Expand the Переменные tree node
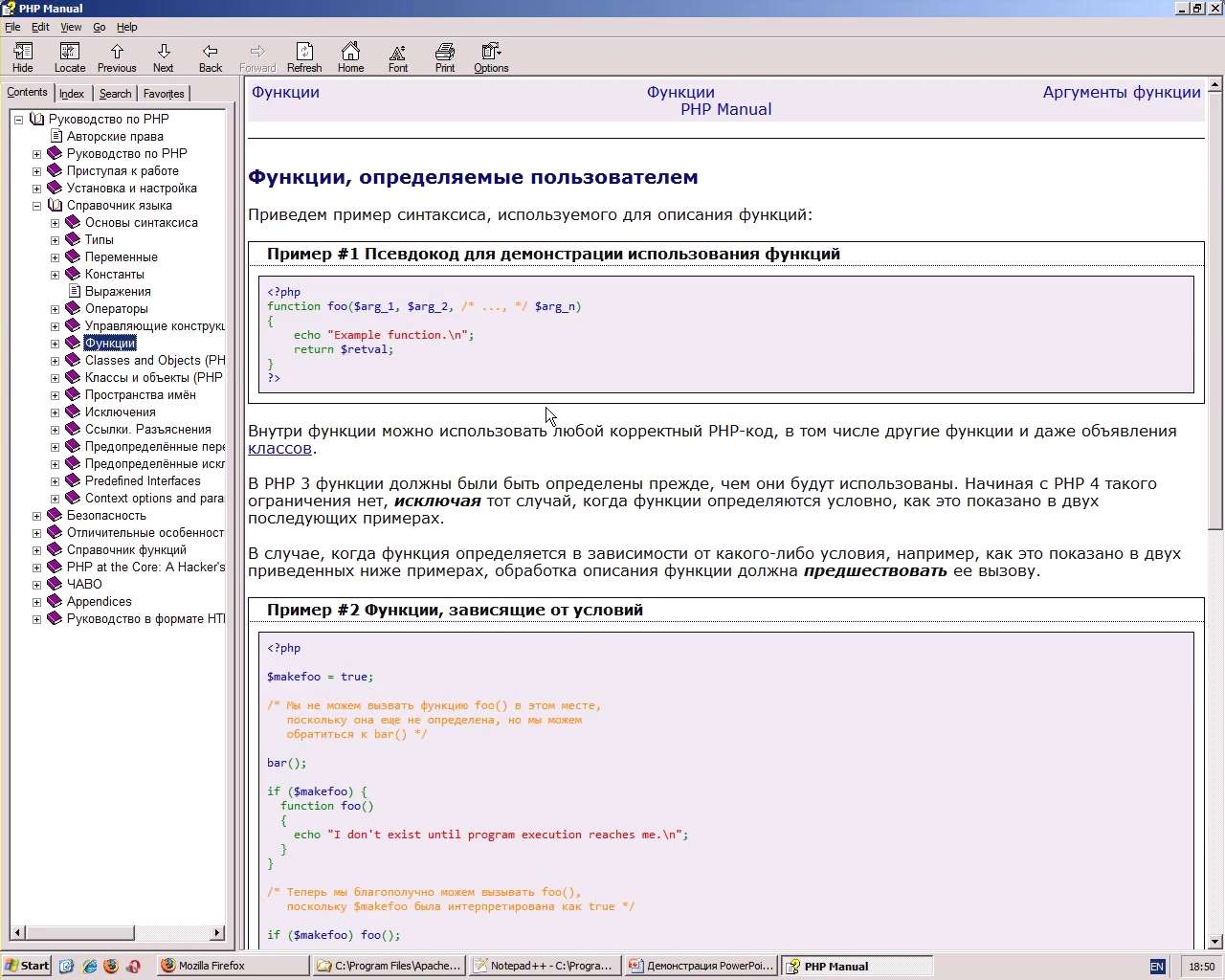The height and width of the screenshot is (980, 1225). click(55, 257)
